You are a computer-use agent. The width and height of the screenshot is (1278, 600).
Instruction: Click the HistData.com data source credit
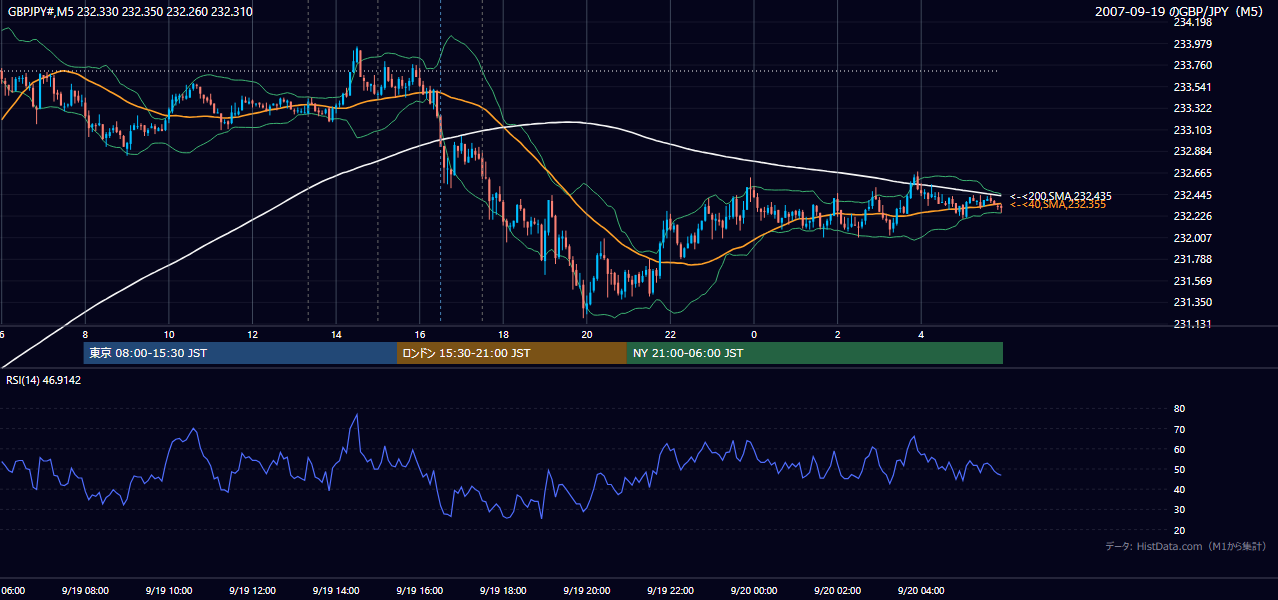(1185, 546)
